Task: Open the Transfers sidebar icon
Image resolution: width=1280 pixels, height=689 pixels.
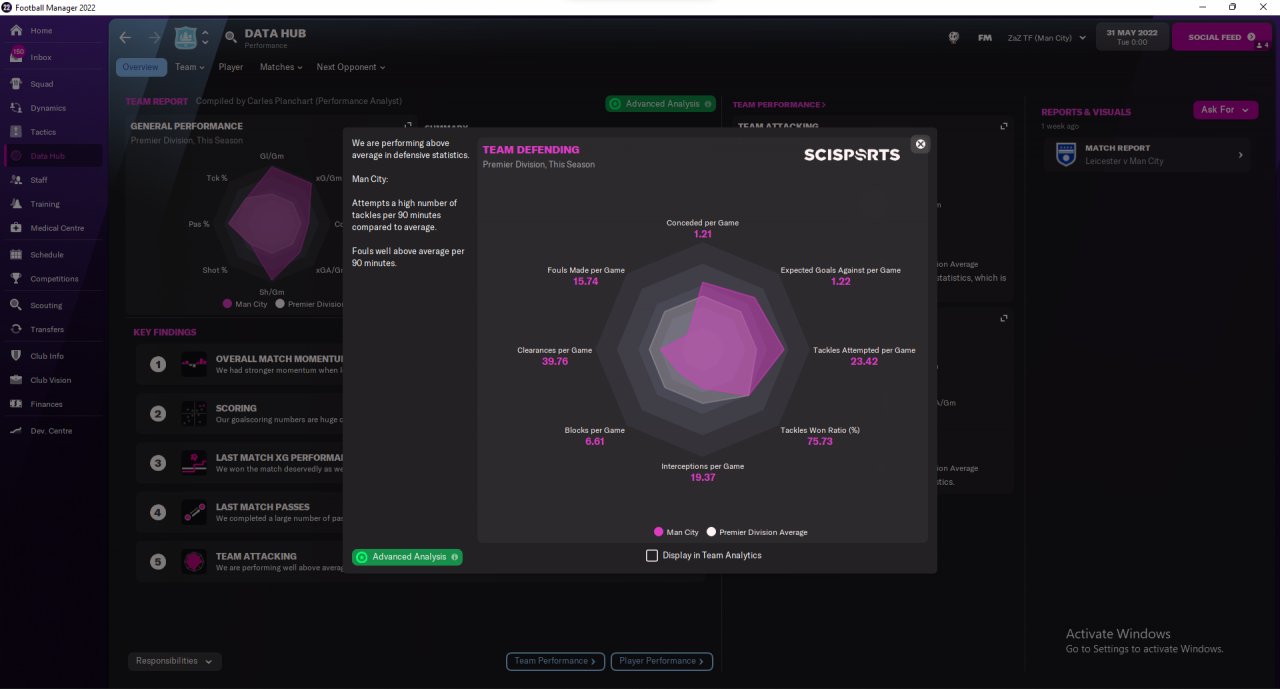Action: click(16, 329)
